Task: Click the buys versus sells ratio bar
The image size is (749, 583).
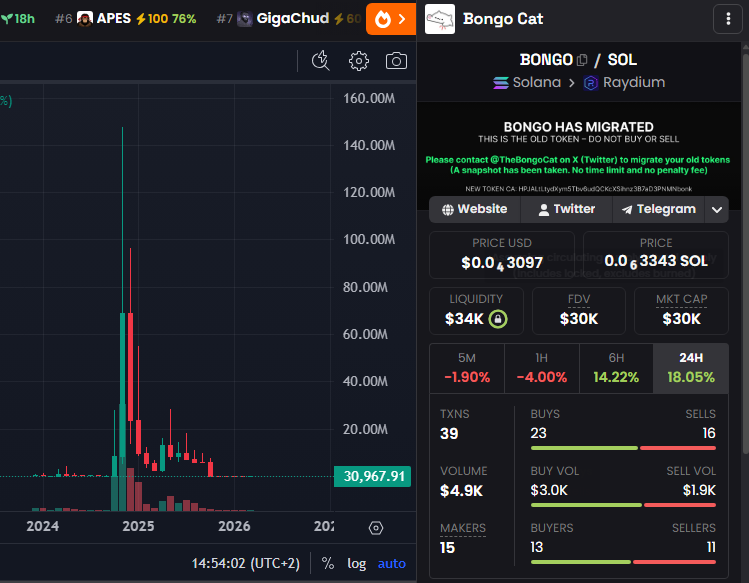Action: pyautogui.click(x=623, y=448)
